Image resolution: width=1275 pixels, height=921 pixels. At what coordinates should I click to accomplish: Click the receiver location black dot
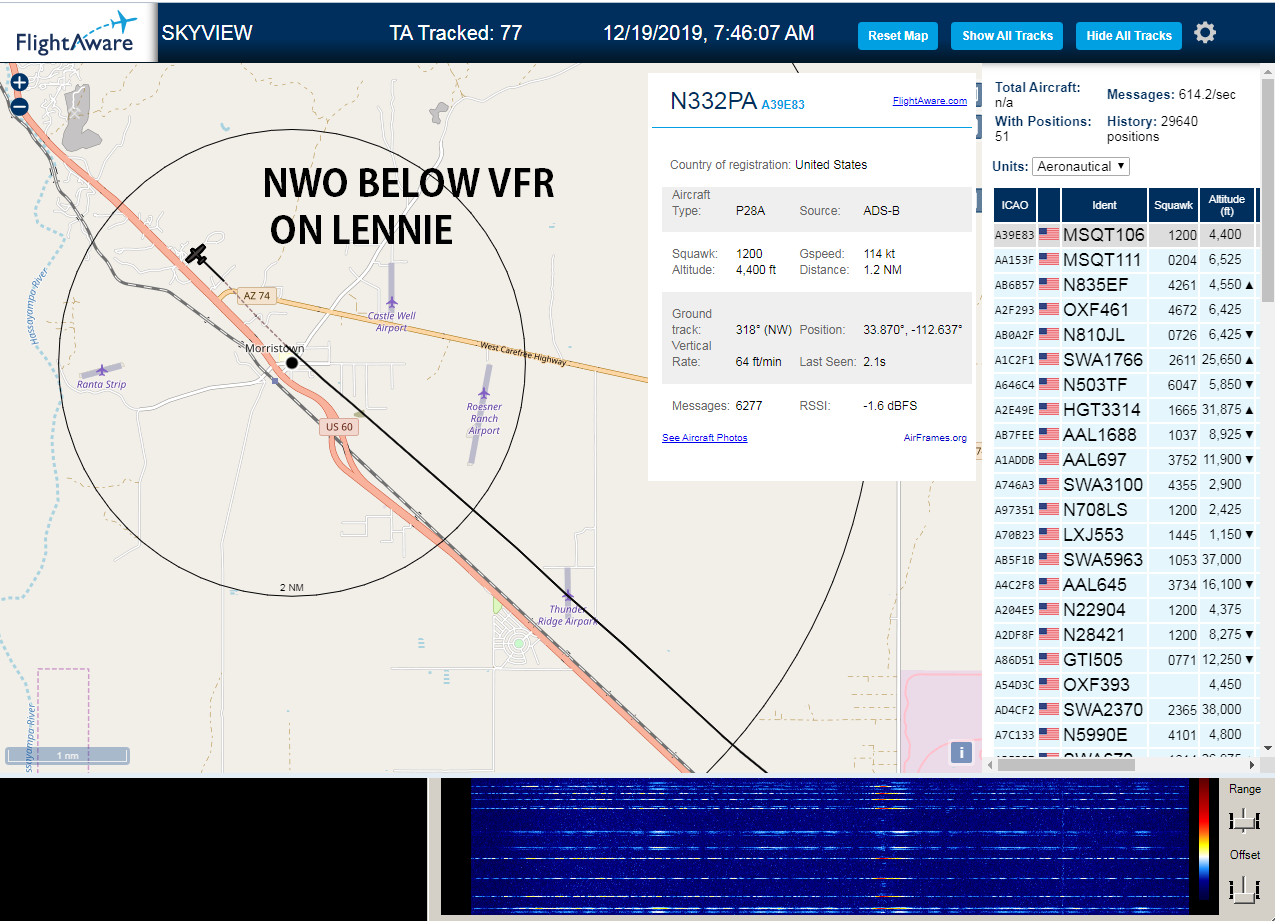click(292, 362)
